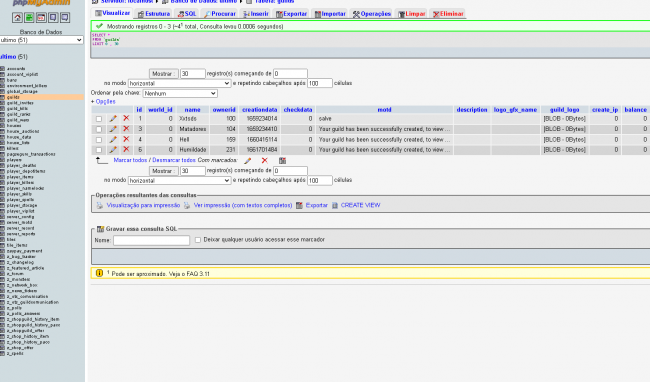
Task: Click the table icon beside accounts in sidebar
Action: click(2, 69)
